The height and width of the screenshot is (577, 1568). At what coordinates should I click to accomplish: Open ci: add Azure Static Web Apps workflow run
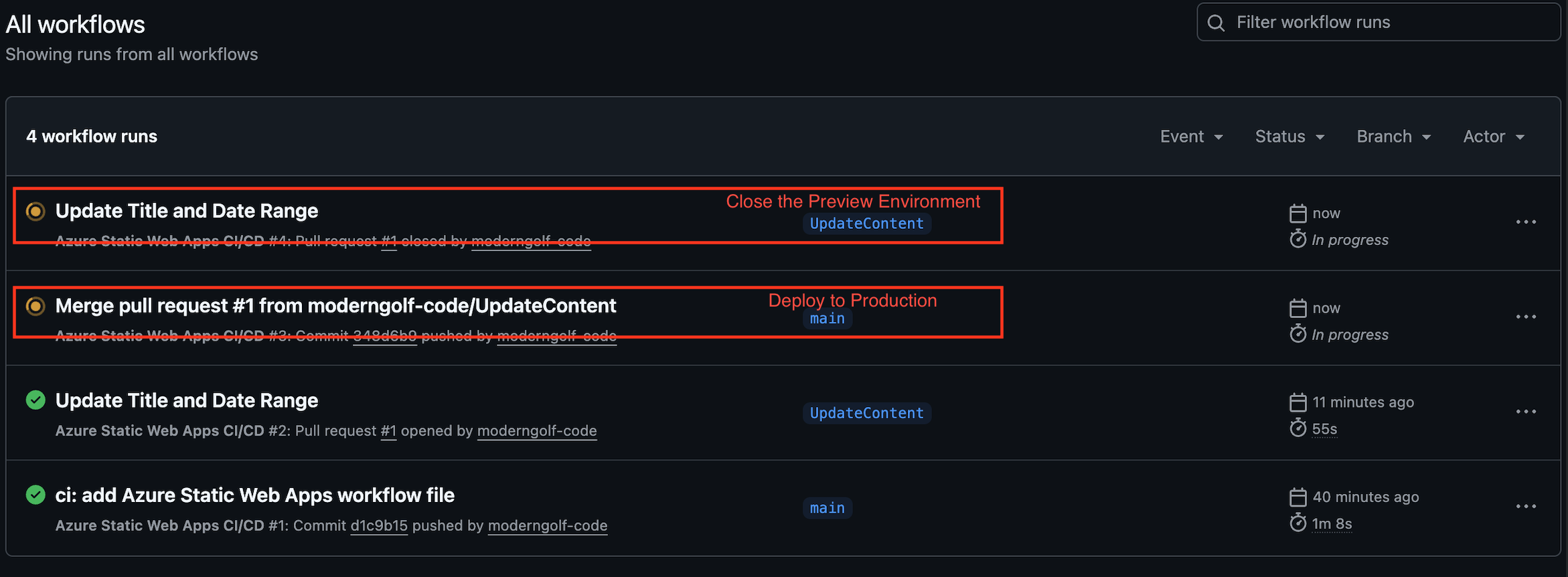pyautogui.click(x=254, y=495)
